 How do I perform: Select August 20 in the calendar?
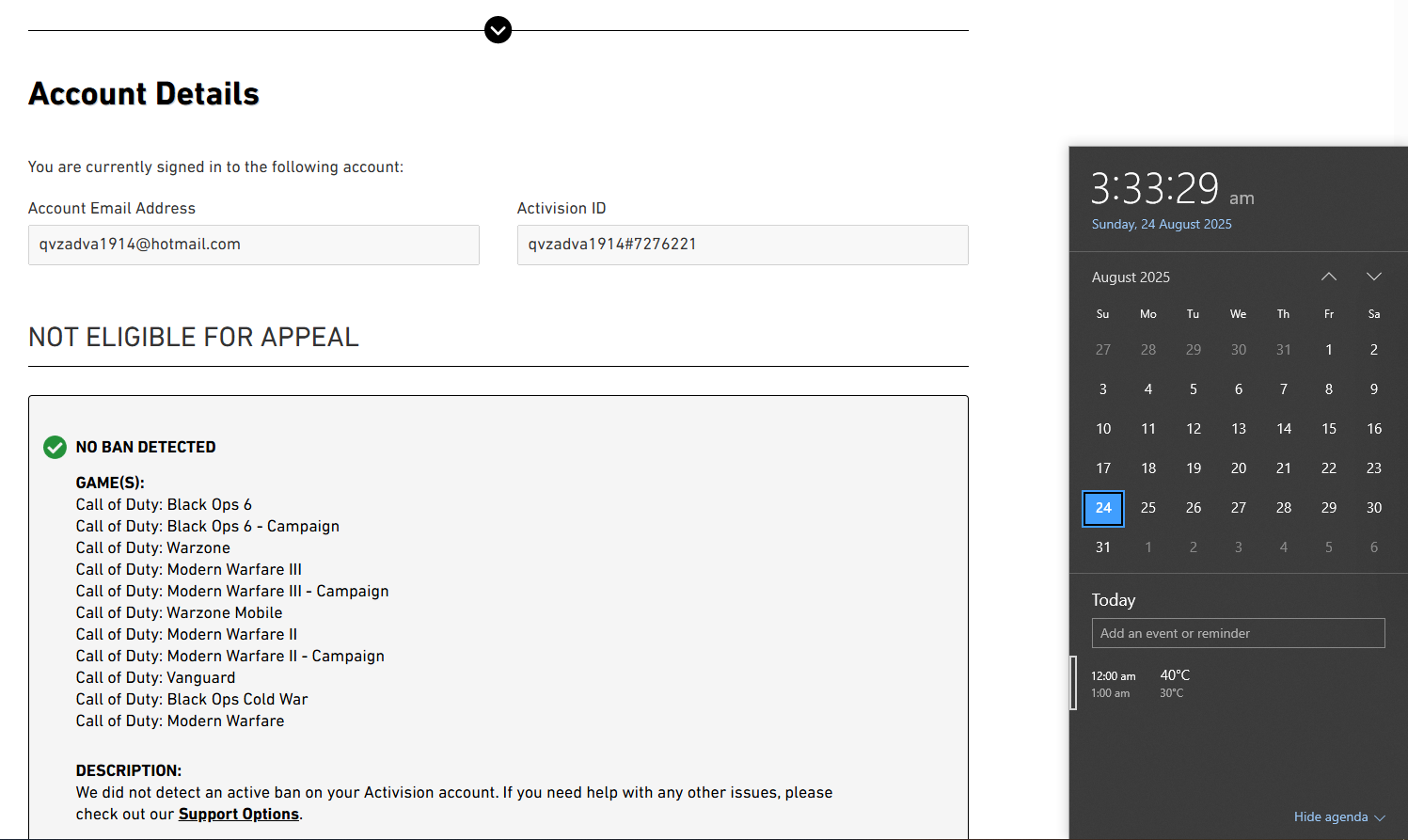tap(1239, 468)
